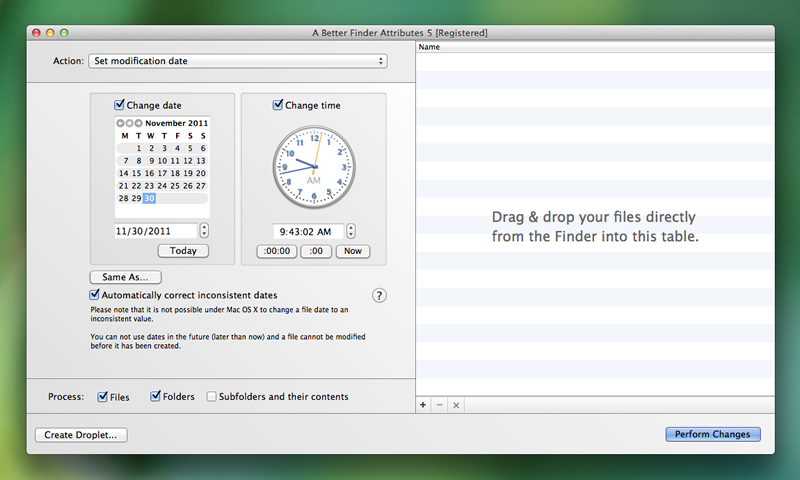Go to previous month in calendar
The width and height of the screenshot is (800, 480).
pyautogui.click(x=120, y=123)
